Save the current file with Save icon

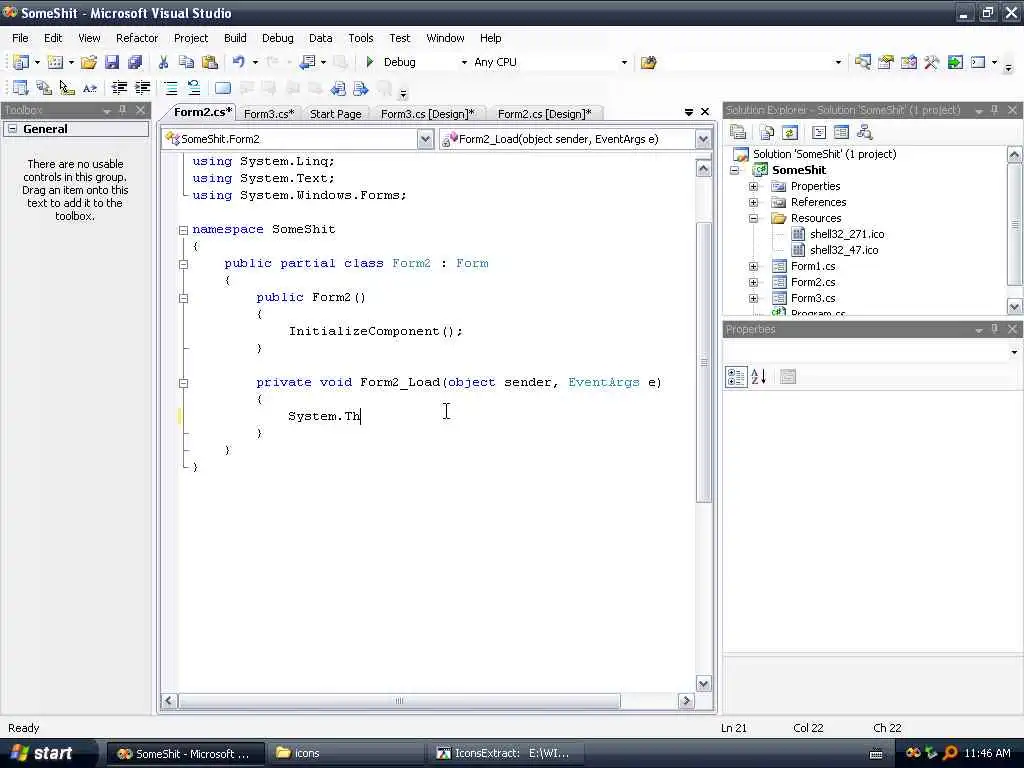(112, 62)
